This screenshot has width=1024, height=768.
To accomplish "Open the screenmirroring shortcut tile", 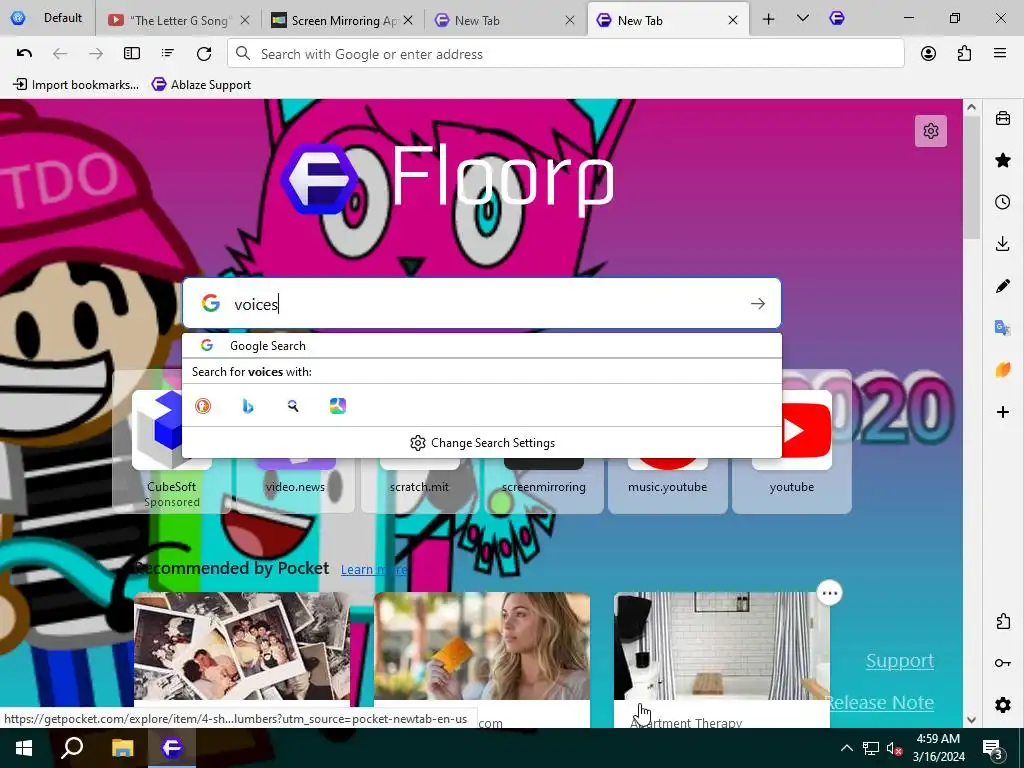I will click(x=543, y=487).
